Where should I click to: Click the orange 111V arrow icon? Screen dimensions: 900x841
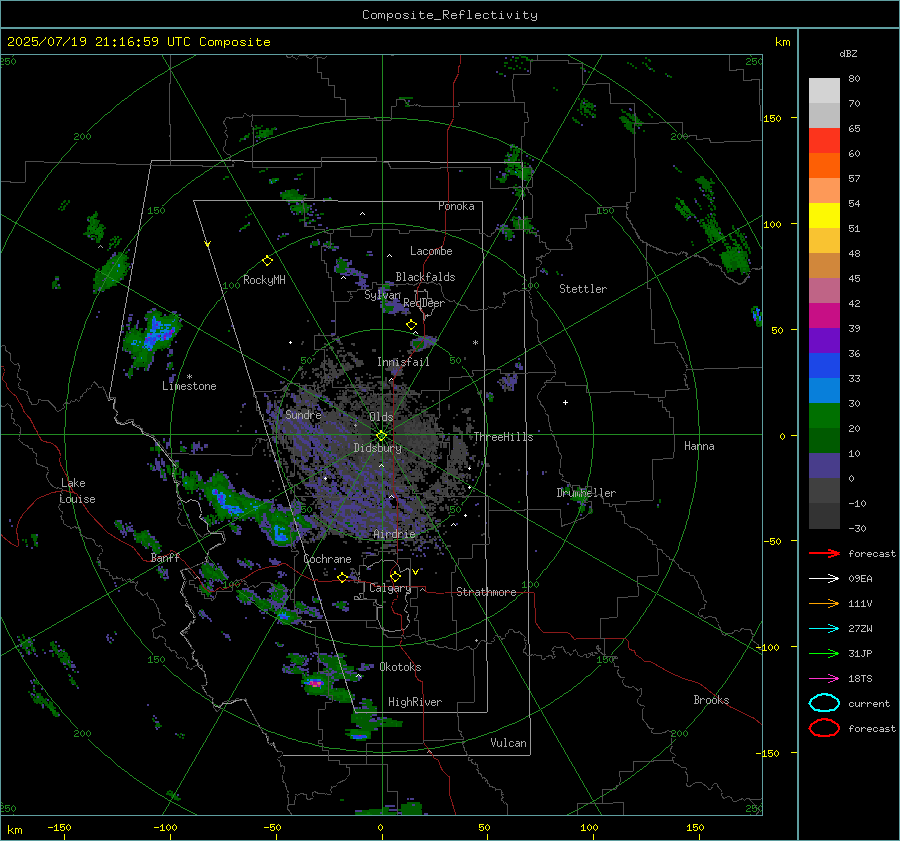coord(824,603)
